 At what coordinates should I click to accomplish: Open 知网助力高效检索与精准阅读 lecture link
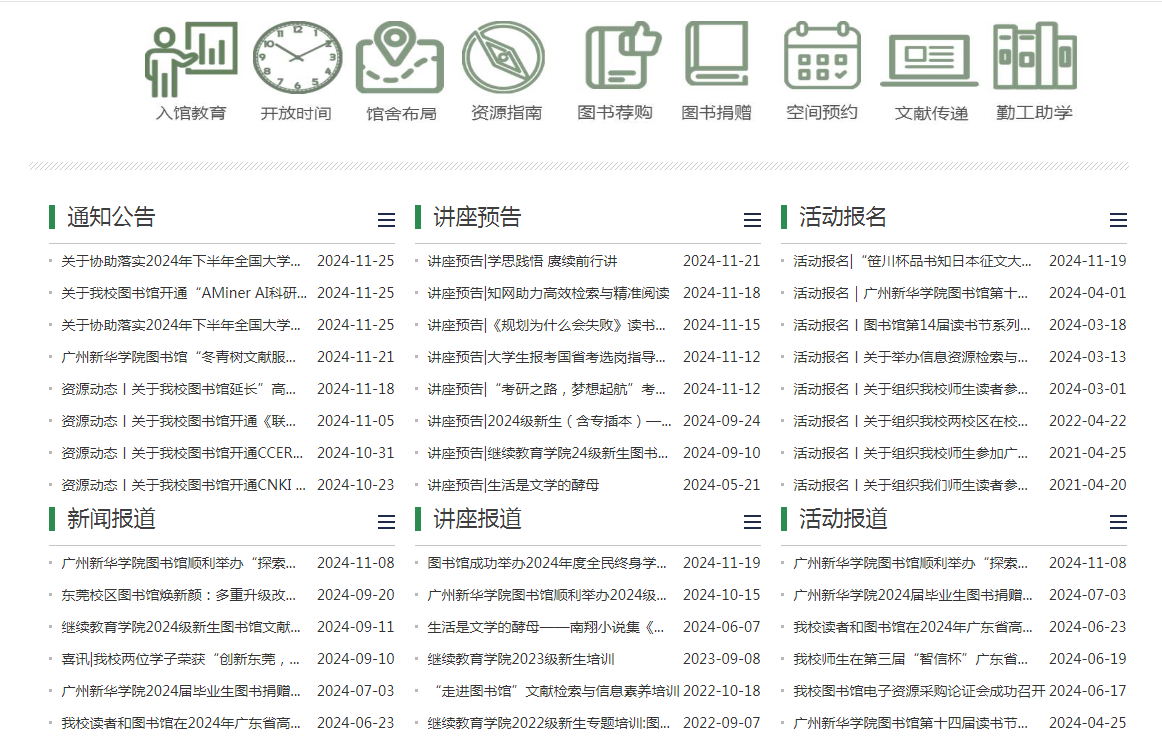pos(548,293)
